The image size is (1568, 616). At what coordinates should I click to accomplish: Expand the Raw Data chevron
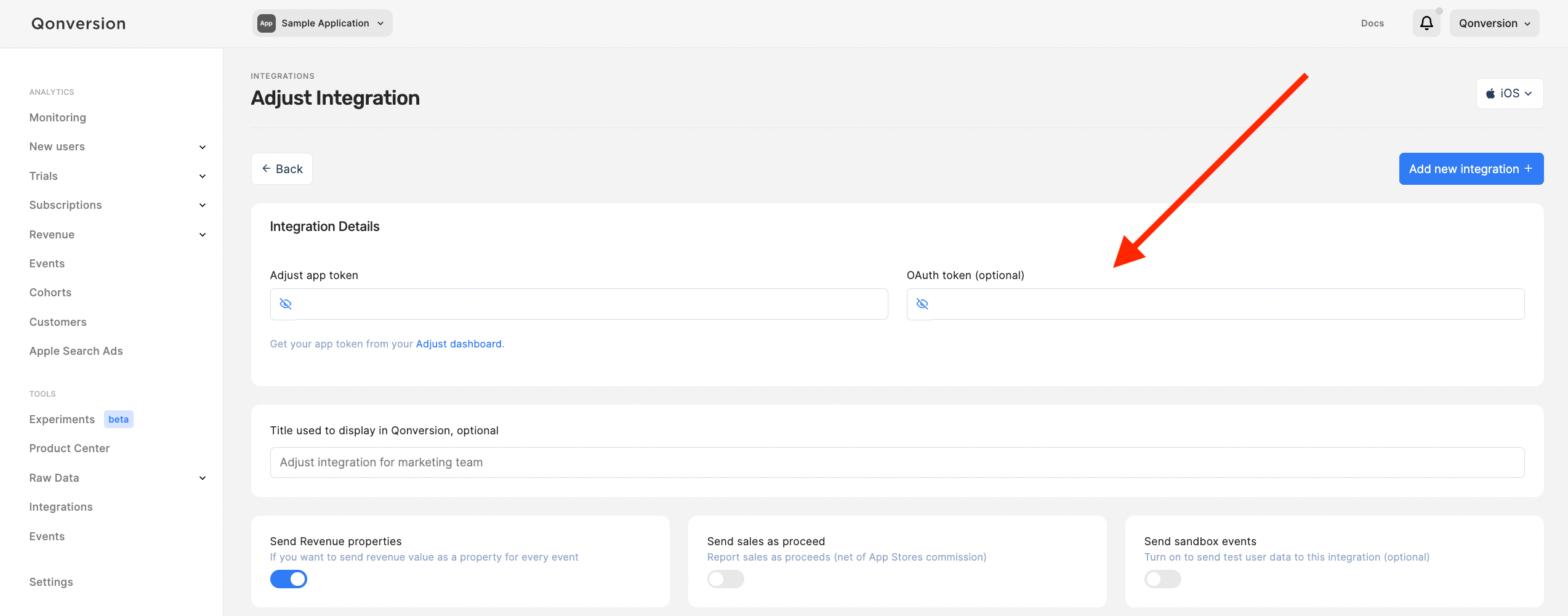click(x=203, y=478)
